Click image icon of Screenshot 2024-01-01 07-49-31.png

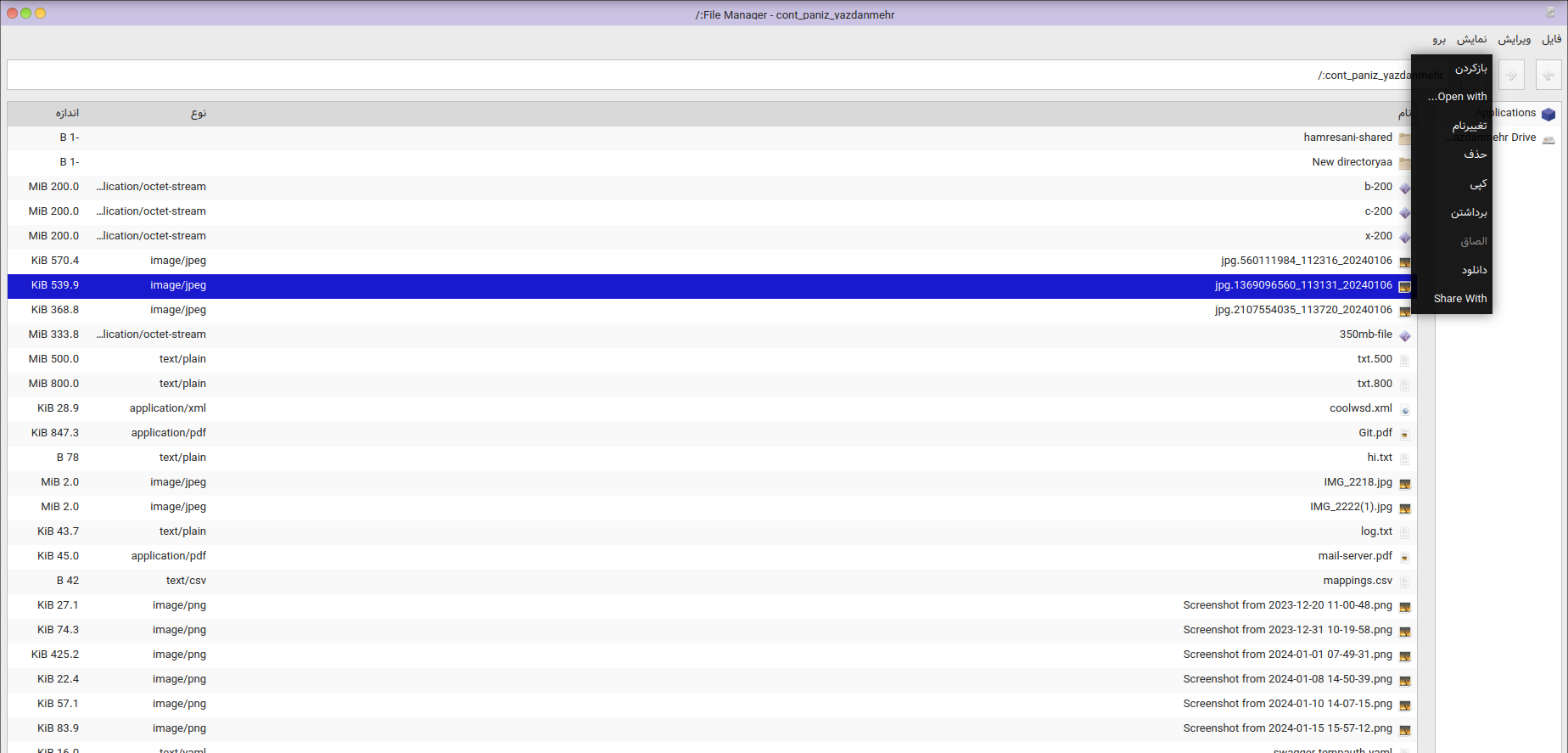tap(1405, 655)
